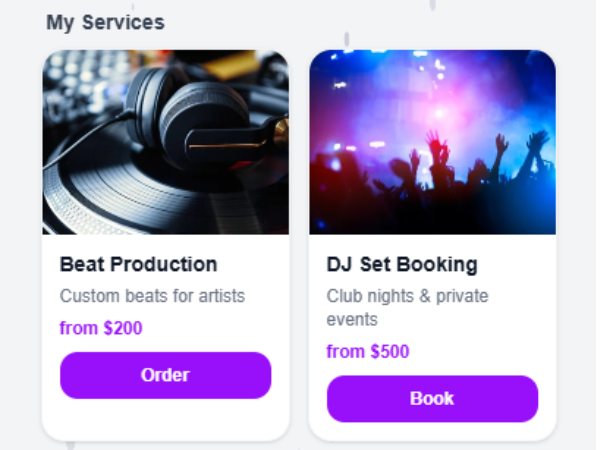
Task: Select the Beat Production title
Action: pos(139,264)
